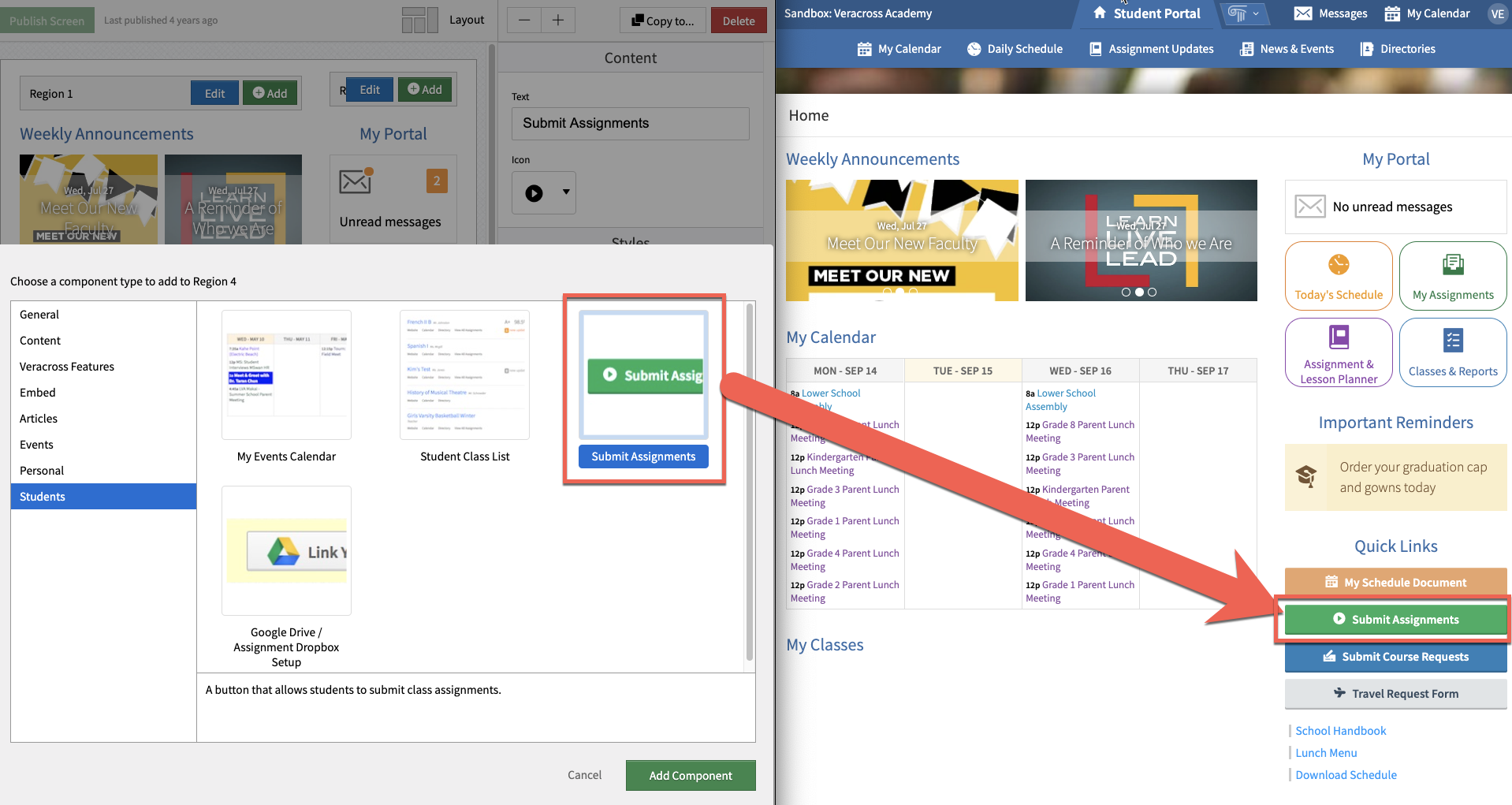Open the Daily Schedule nav tab
Image resolution: width=1512 pixels, height=805 pixels.
[1015, 49]
